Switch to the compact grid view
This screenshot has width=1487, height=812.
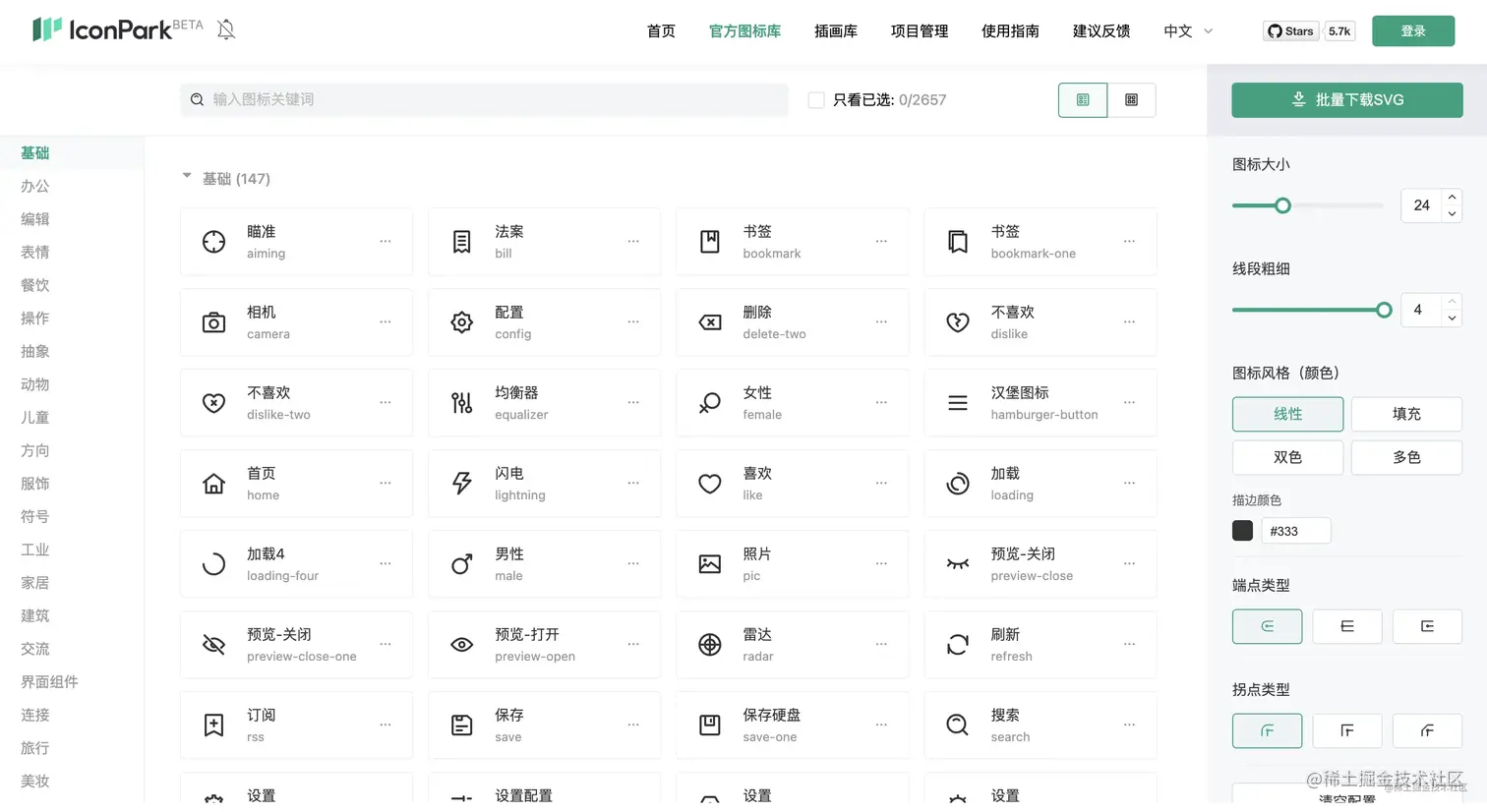tap(1131, 99)
